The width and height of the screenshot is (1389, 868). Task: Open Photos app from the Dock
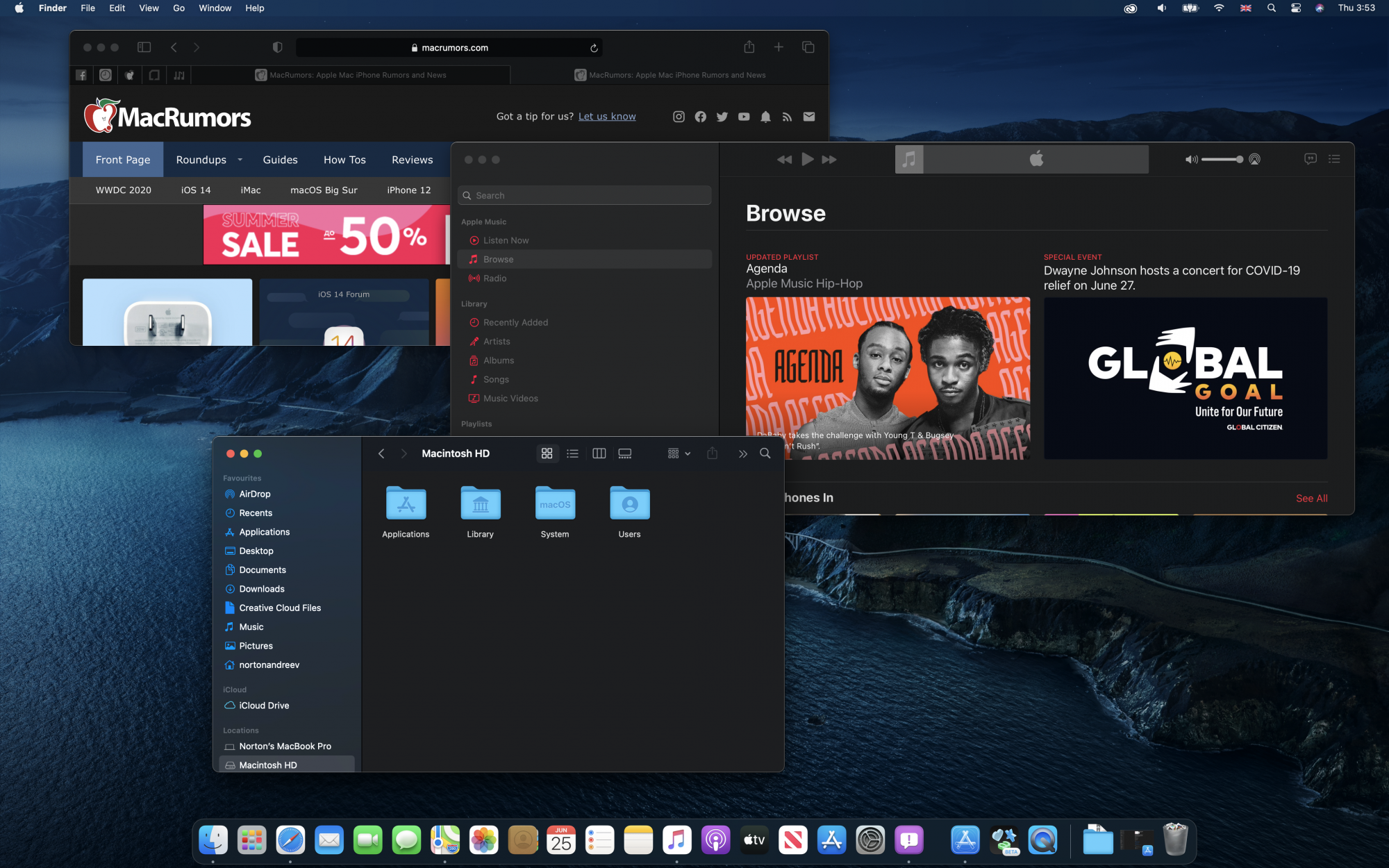tap(483, 840)
